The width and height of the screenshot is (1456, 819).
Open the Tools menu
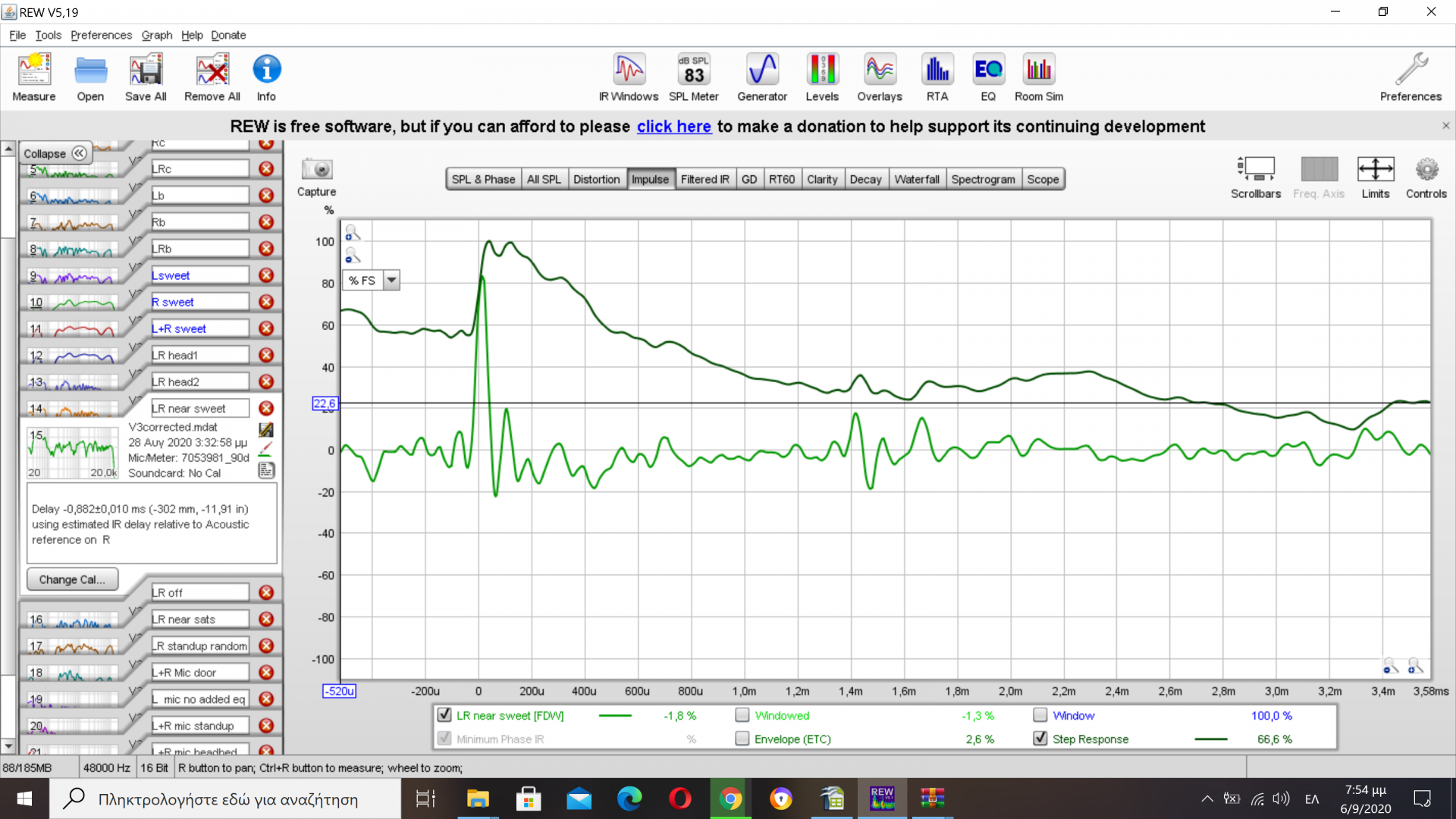pyautogui.click(x=48, y=35)
